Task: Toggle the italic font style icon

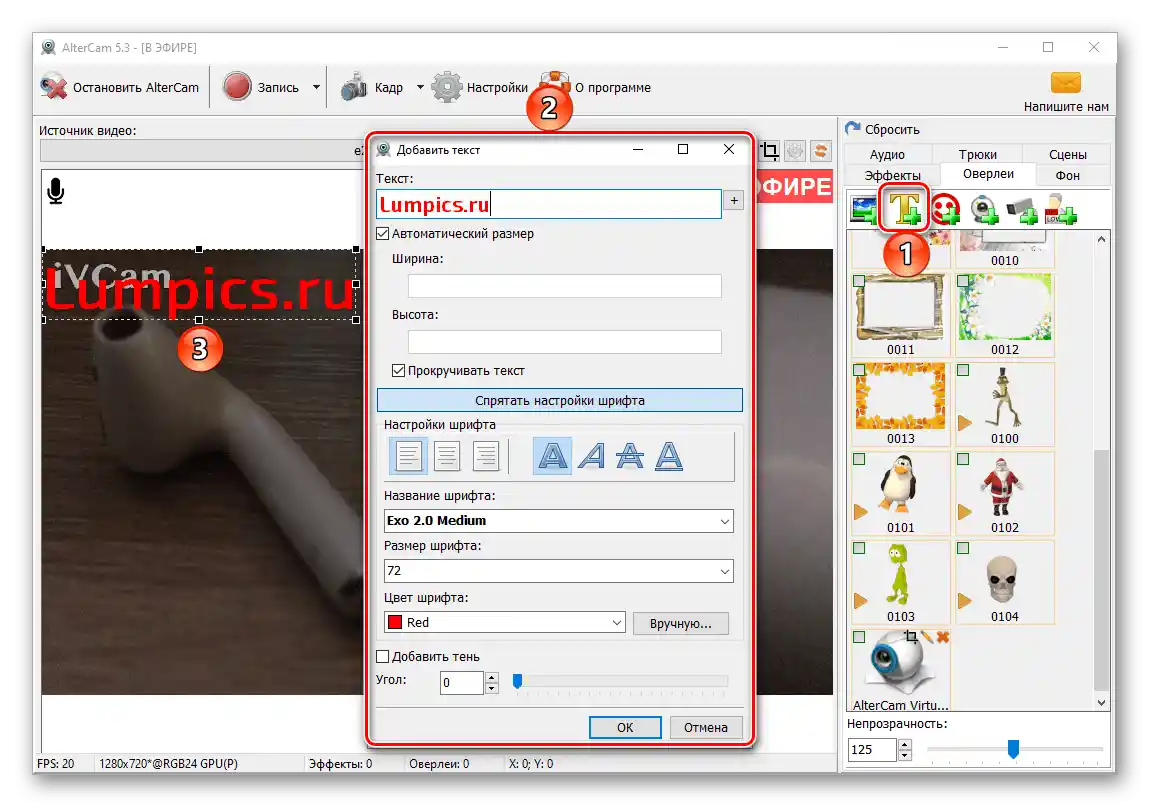Action: click(591, 456)
